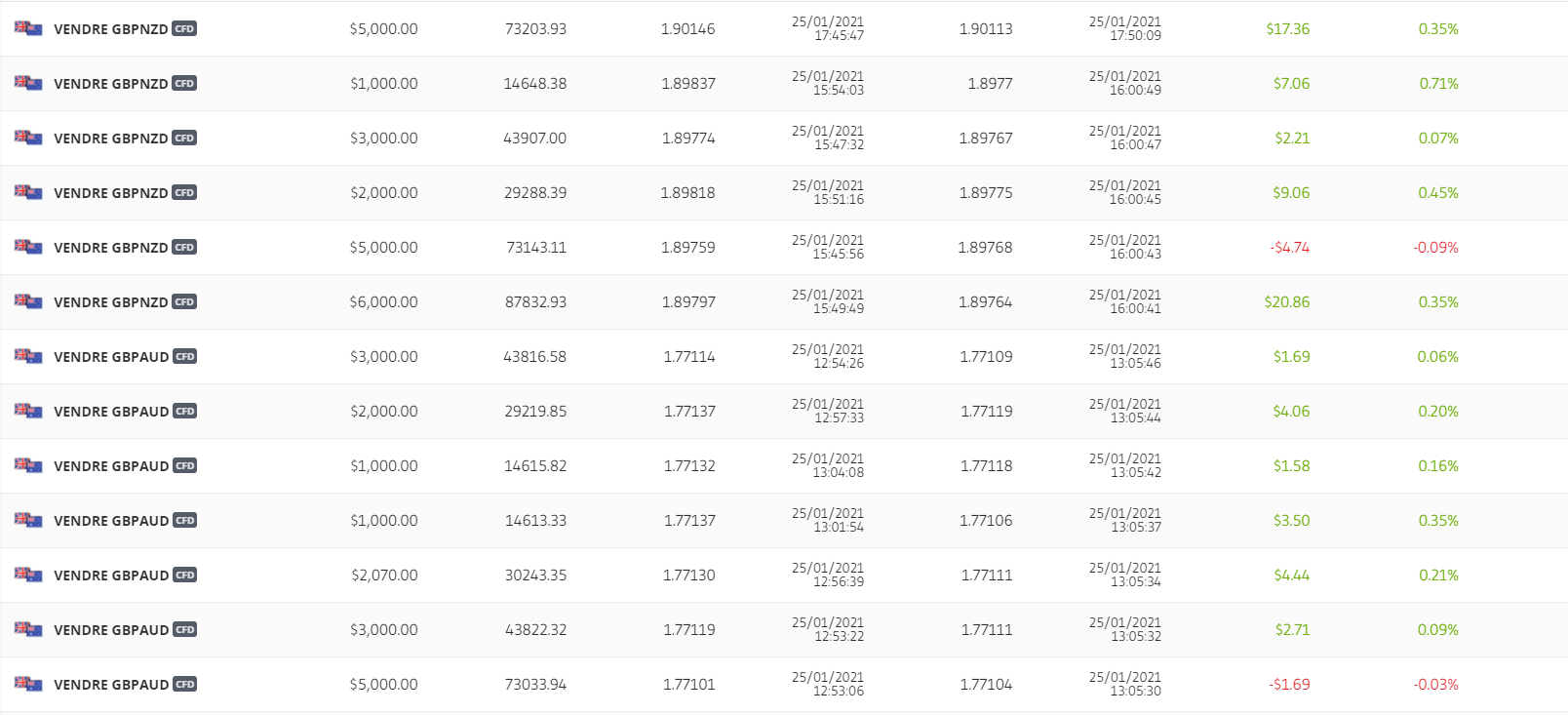The width and height of the screenshot is (1568, 715).
Task: Click the 73033.94 units value
Action: point(535,685)
